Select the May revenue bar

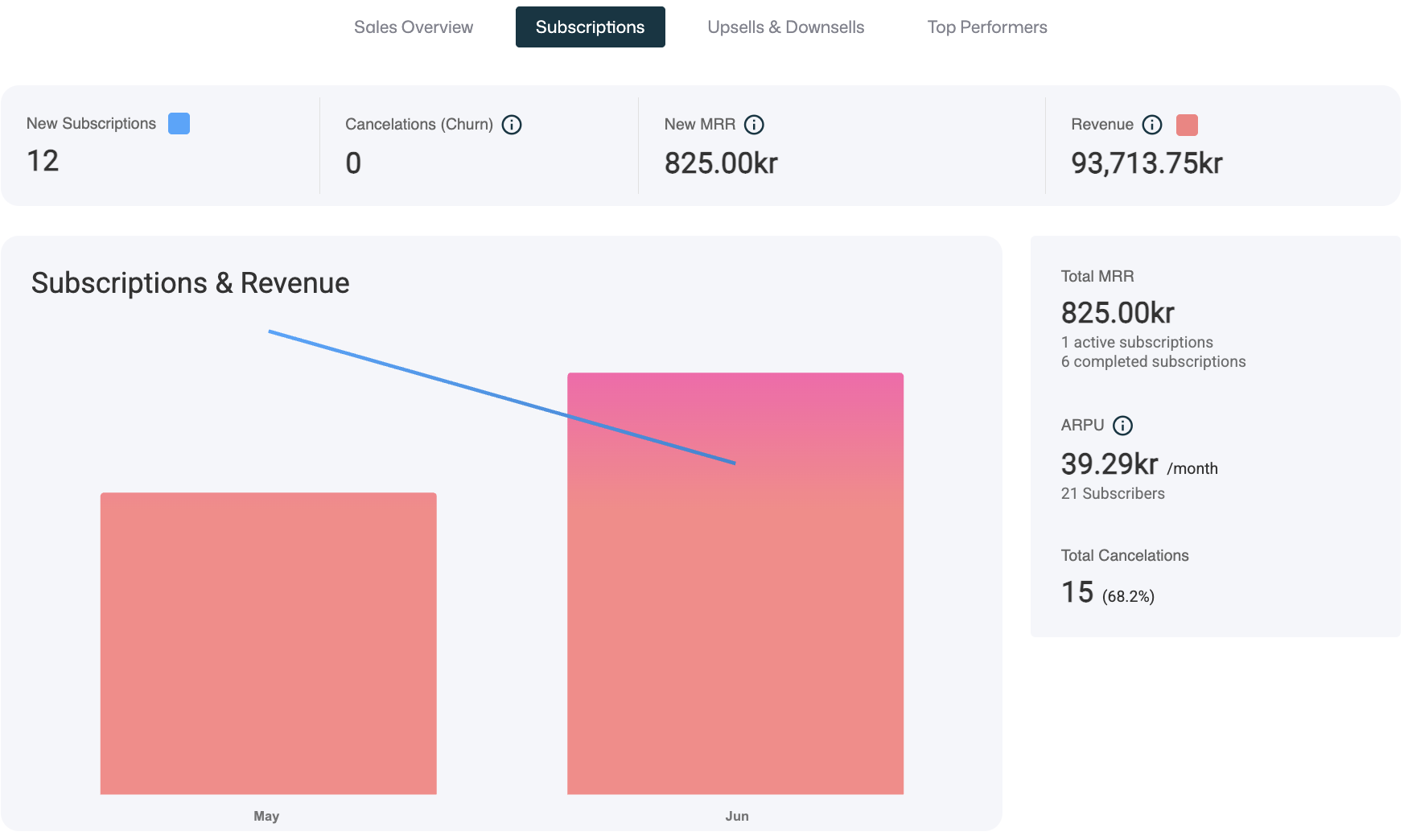point(269,644)
